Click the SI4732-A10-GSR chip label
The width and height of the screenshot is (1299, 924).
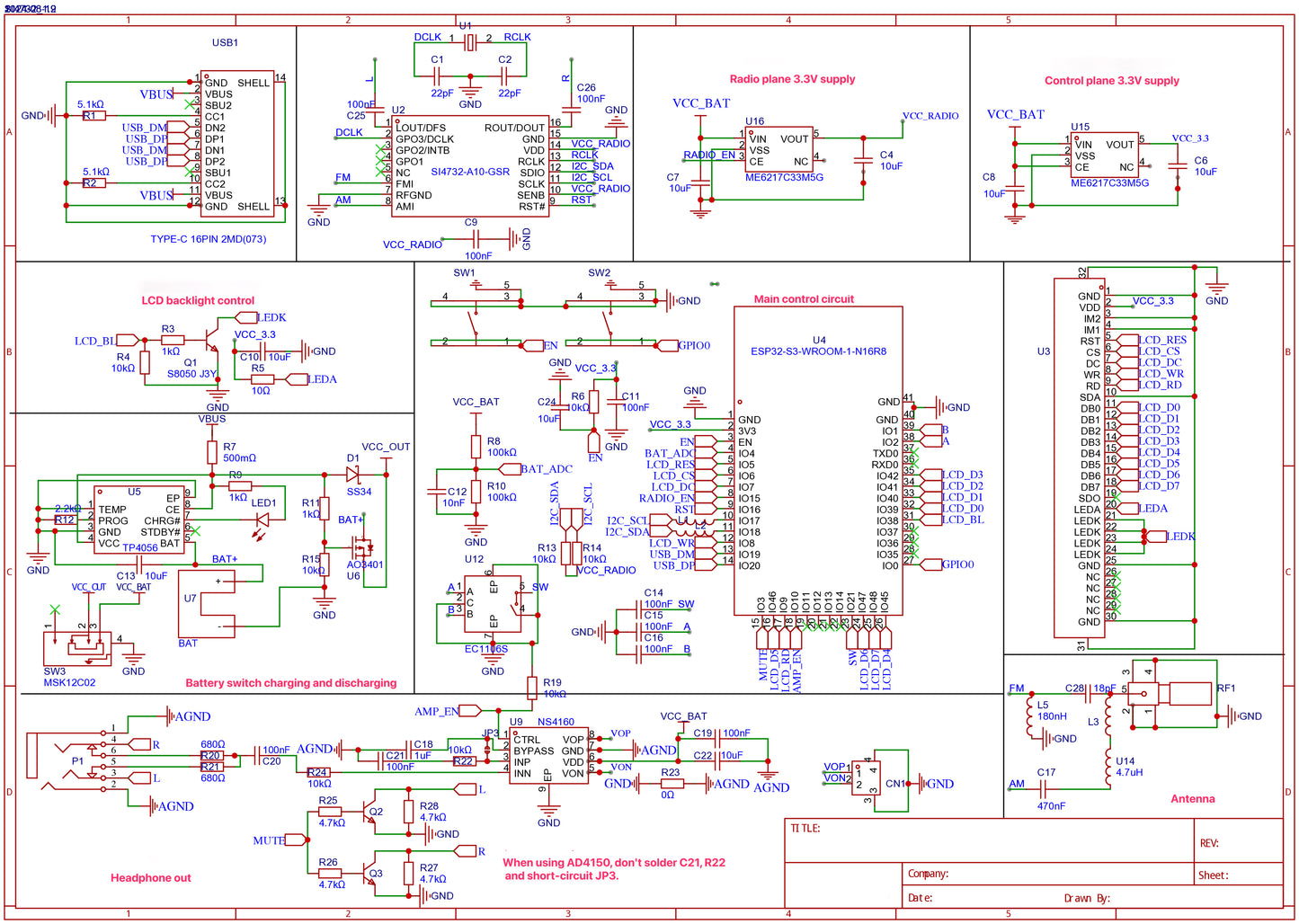coord(470,172)
